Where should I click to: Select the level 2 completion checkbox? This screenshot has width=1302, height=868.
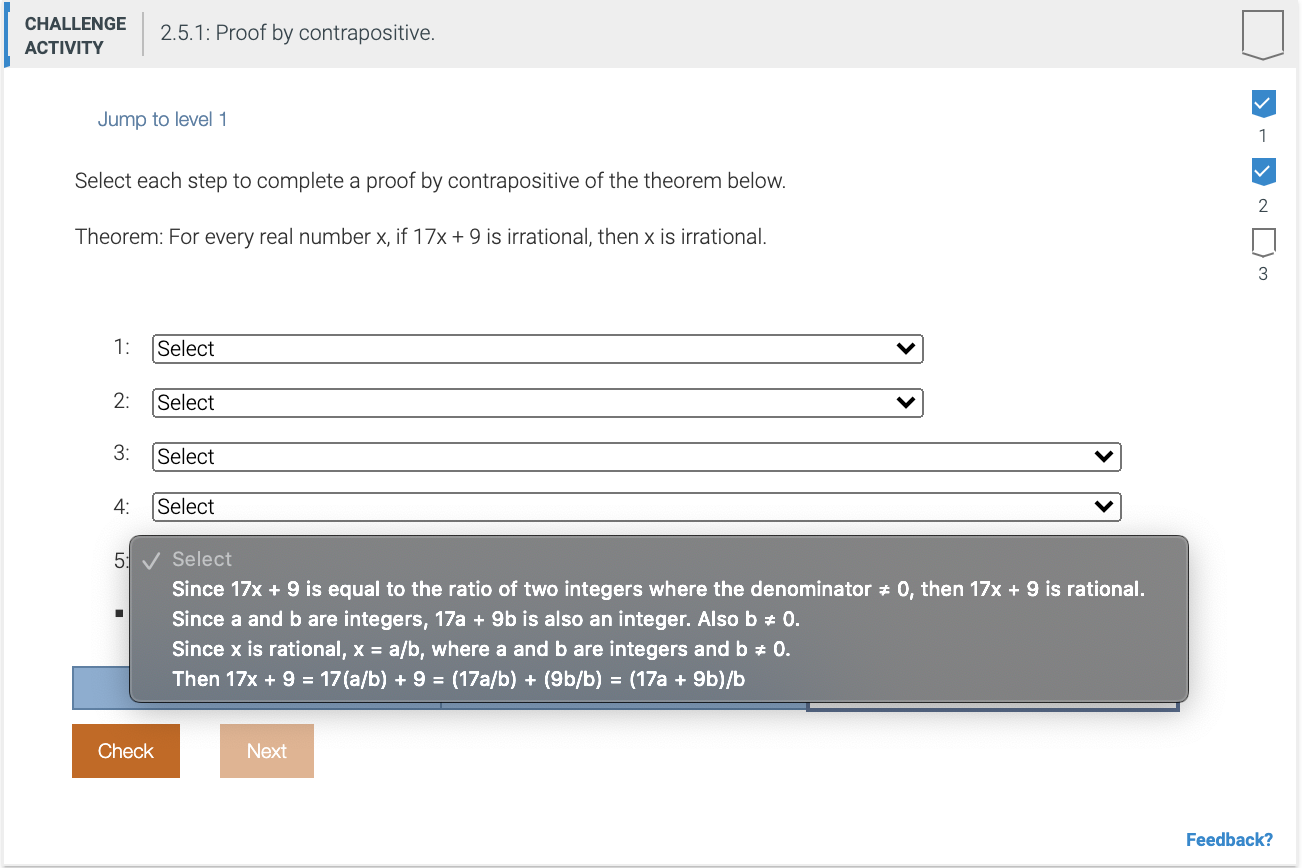(x=1262, y=172)
